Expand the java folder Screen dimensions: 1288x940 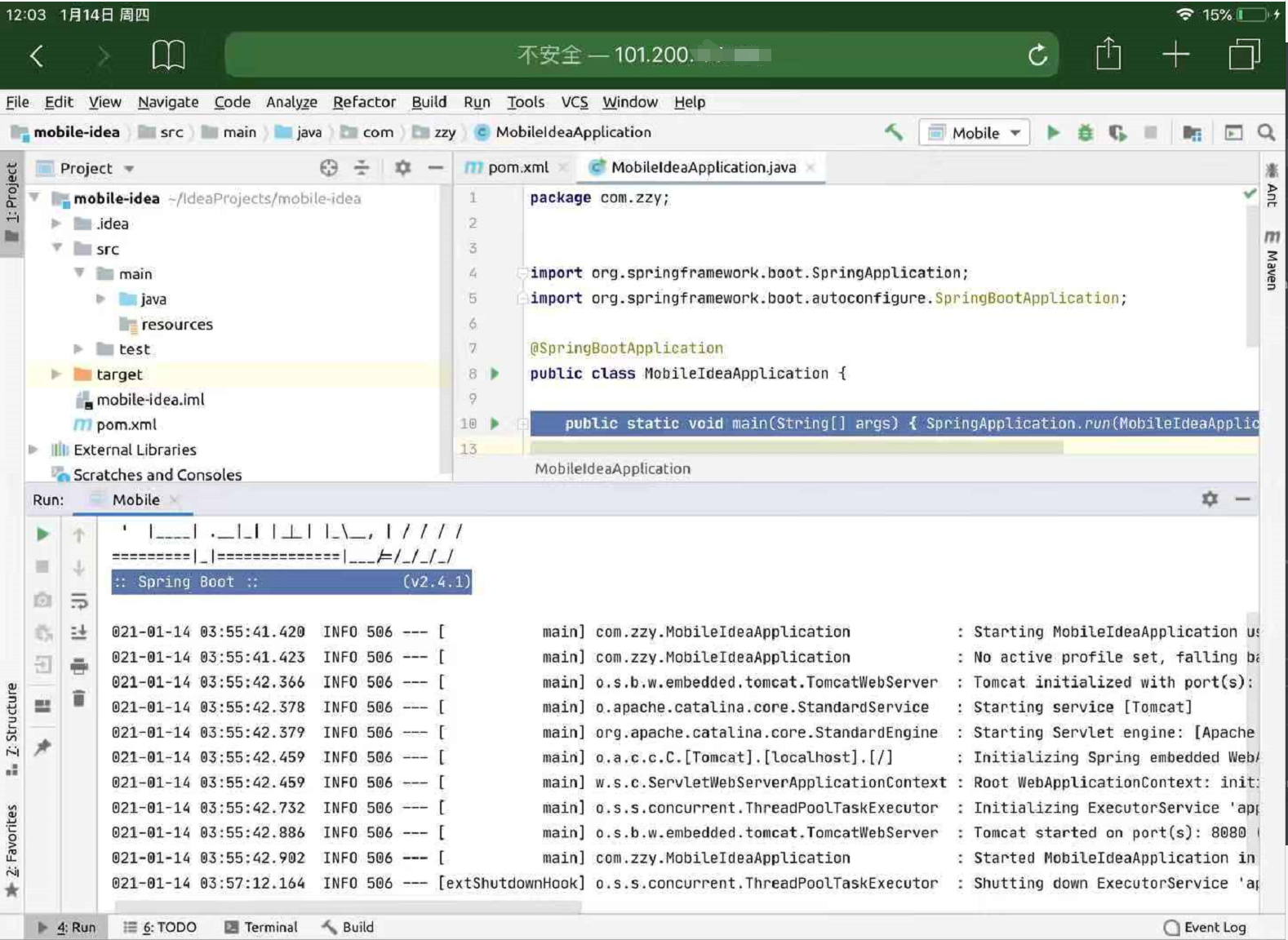coord(100,299)
